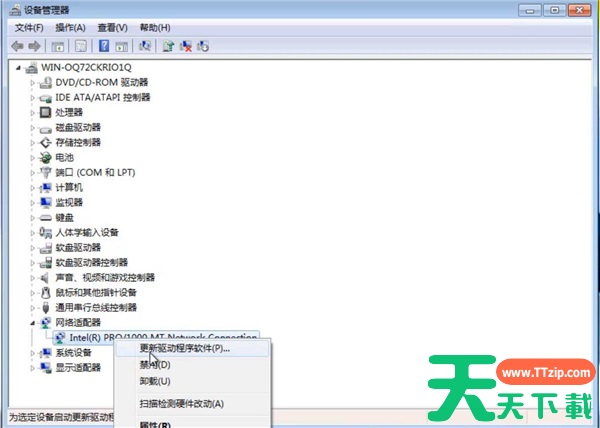Click the Back arrow toolbar icon

coord(17,46)
